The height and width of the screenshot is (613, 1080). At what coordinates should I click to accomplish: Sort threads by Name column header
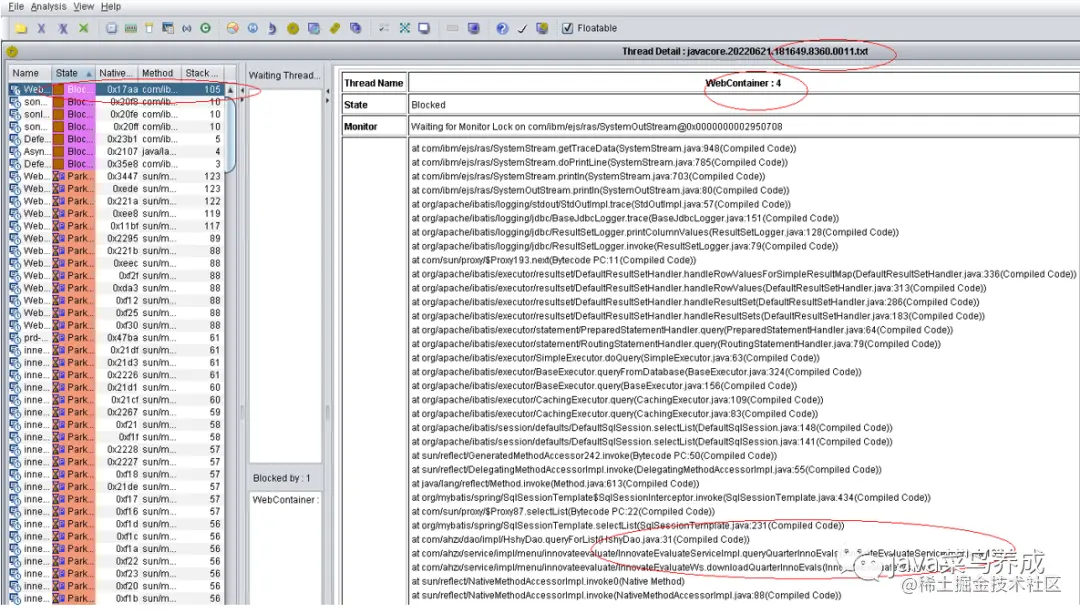pyautogui.click(x=29, y=73)
